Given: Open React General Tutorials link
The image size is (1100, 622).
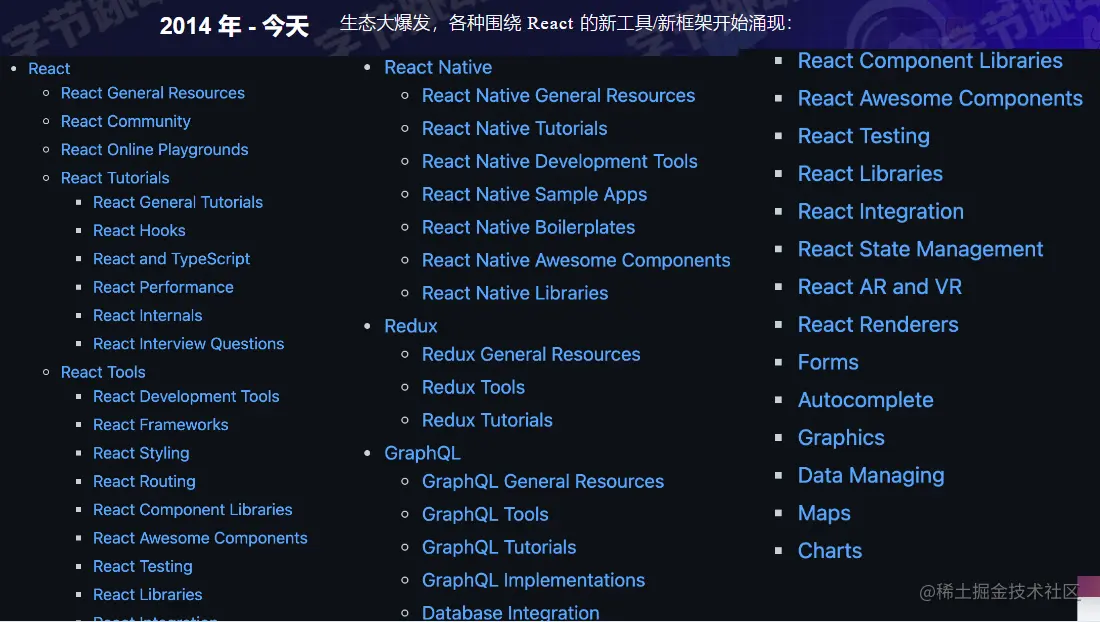Looking at the screenshot, I should click(178, 203).
